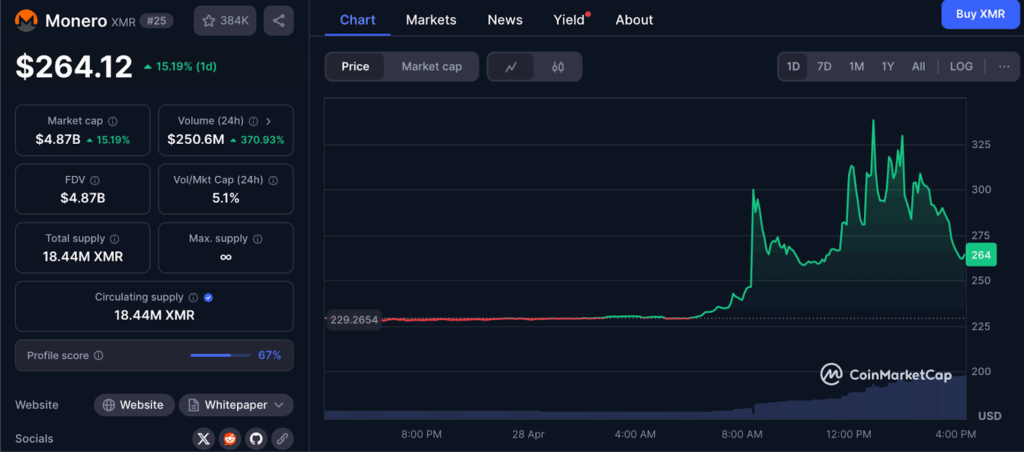1024x452 pixels.
Task: Click the chain link icon in Socials
Action: point(282,438)
